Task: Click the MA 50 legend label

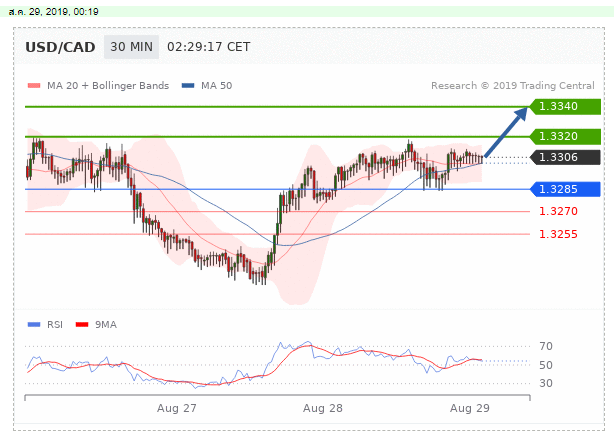Action: 217,86
